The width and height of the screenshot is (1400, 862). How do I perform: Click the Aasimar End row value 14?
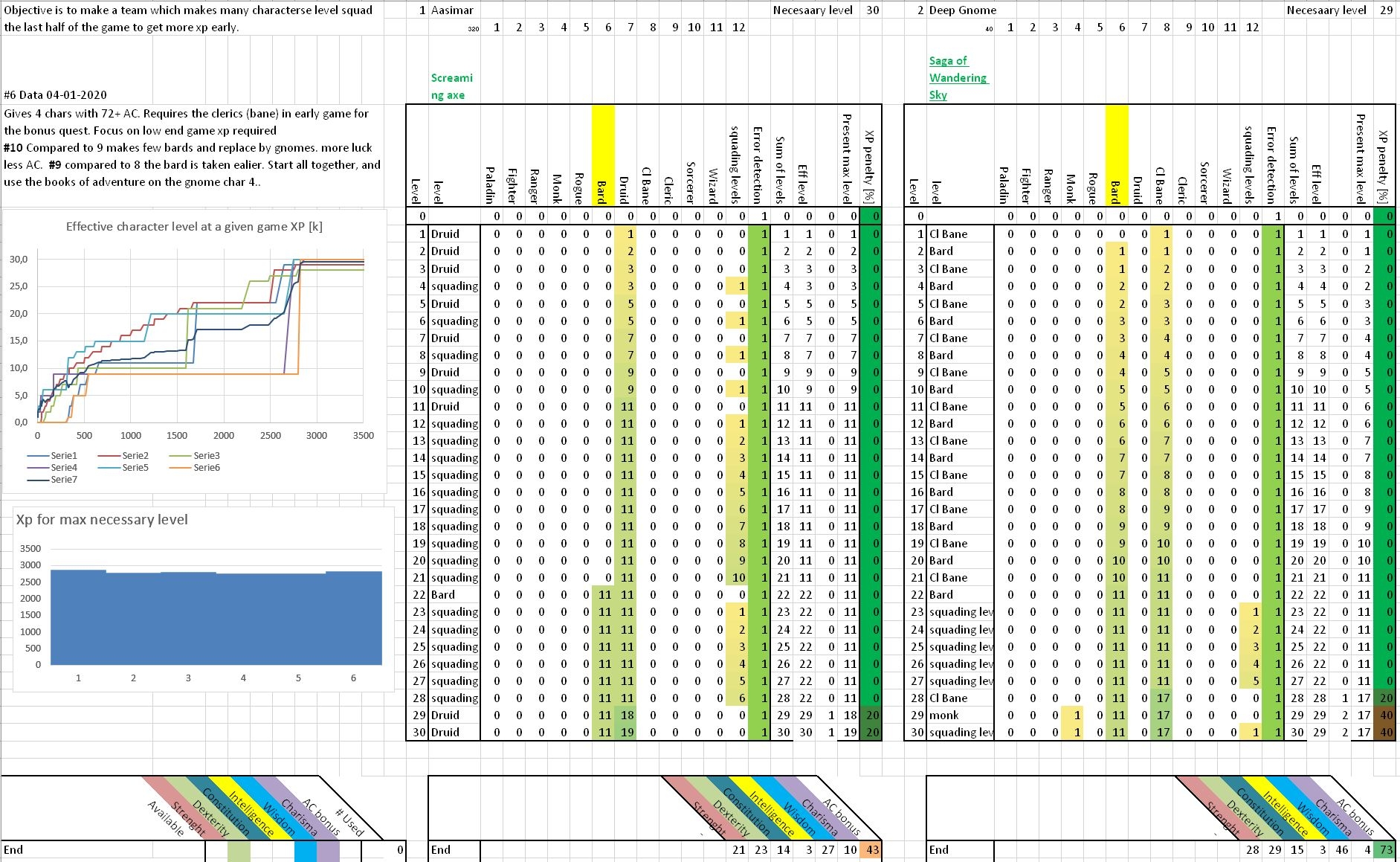pyautogui.click(x=783, y=849)
